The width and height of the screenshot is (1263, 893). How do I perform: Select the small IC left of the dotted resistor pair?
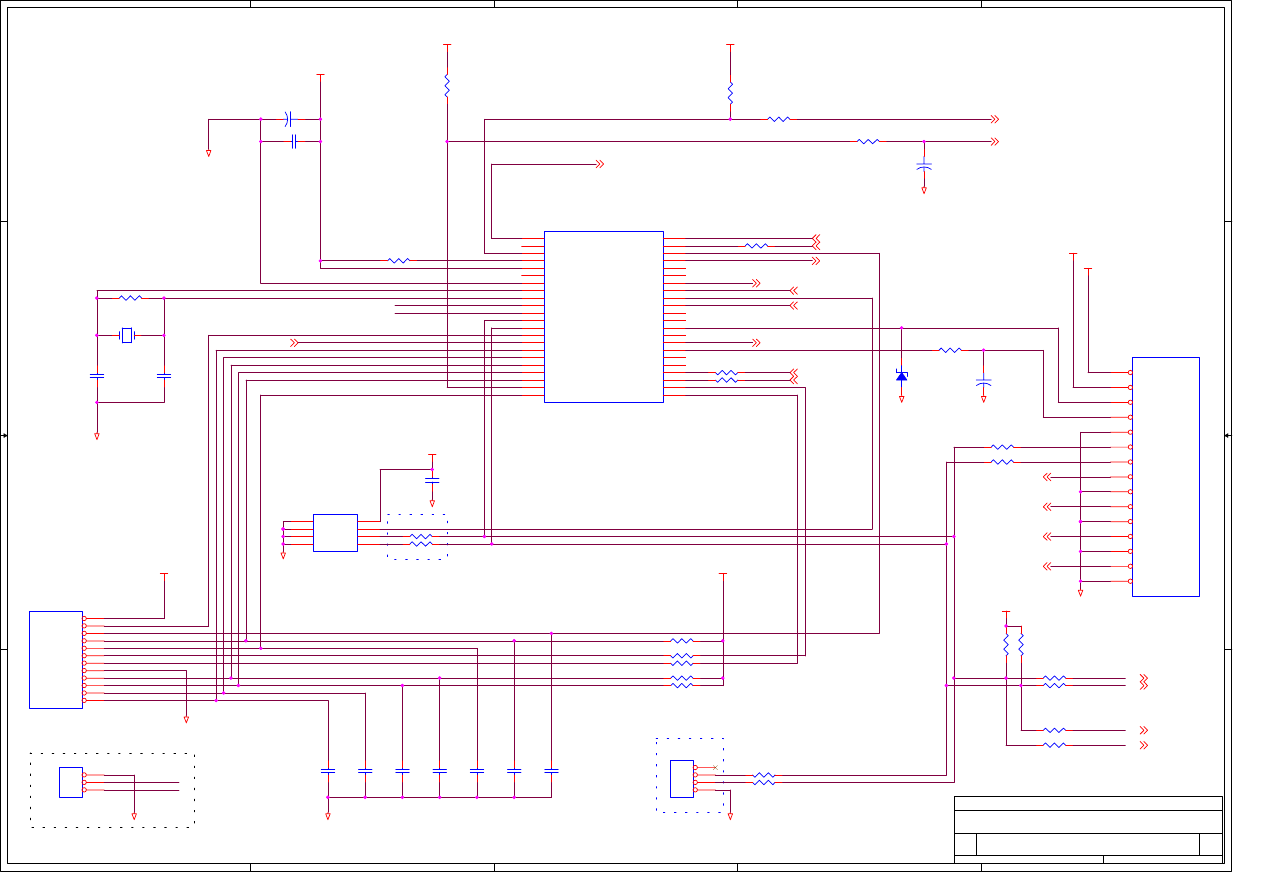coord(335,533)
